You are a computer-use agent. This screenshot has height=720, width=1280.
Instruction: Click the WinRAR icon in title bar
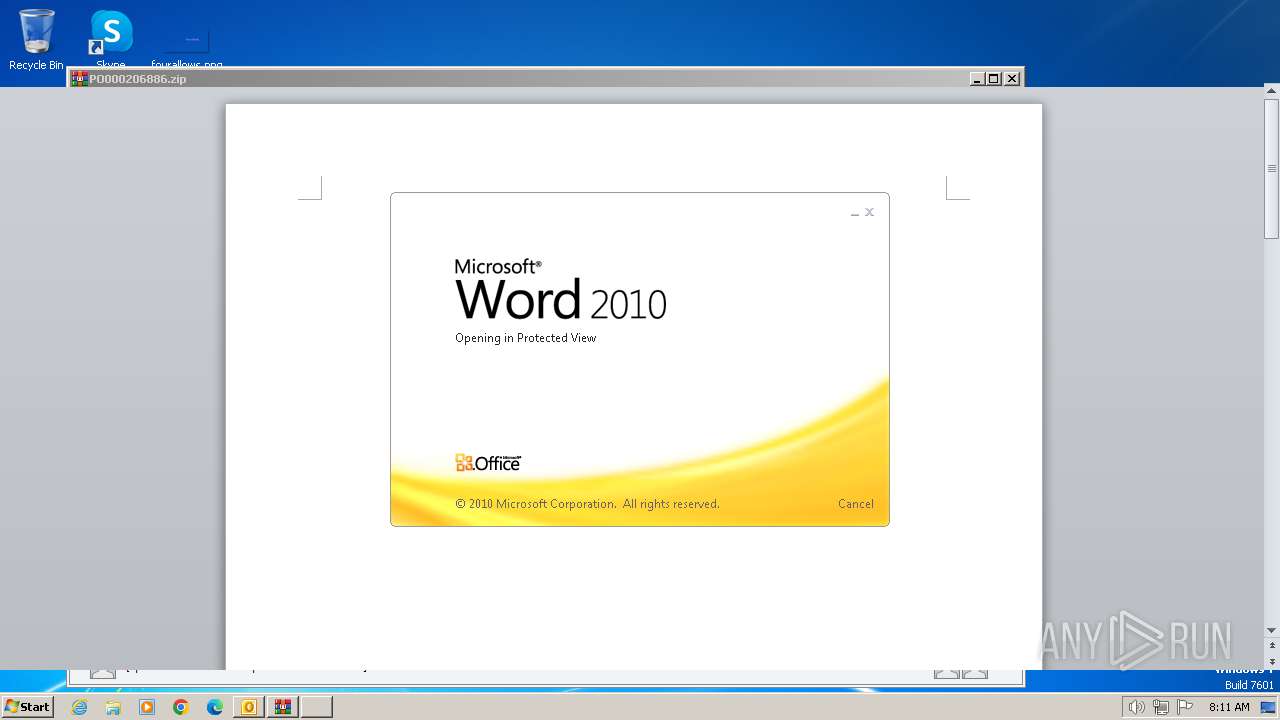click(x=79, y=78)
